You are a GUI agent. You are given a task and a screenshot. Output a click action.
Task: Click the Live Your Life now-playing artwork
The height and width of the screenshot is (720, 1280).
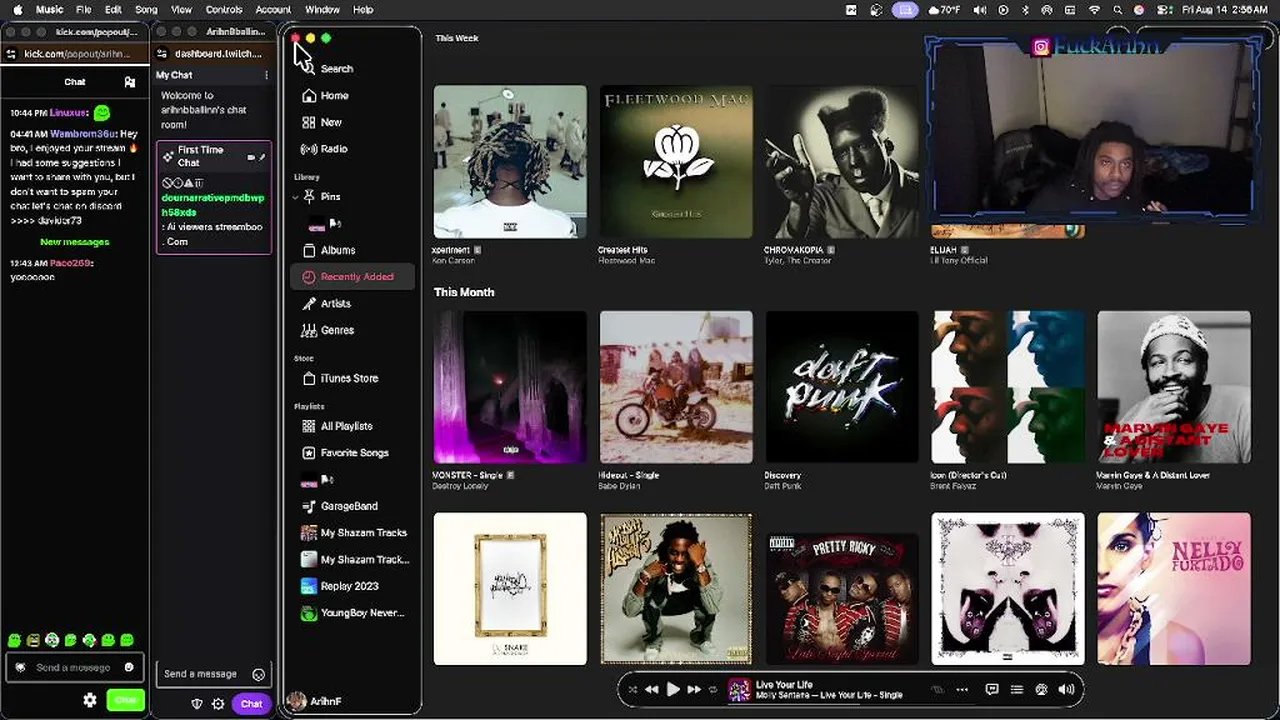point(740,689)
